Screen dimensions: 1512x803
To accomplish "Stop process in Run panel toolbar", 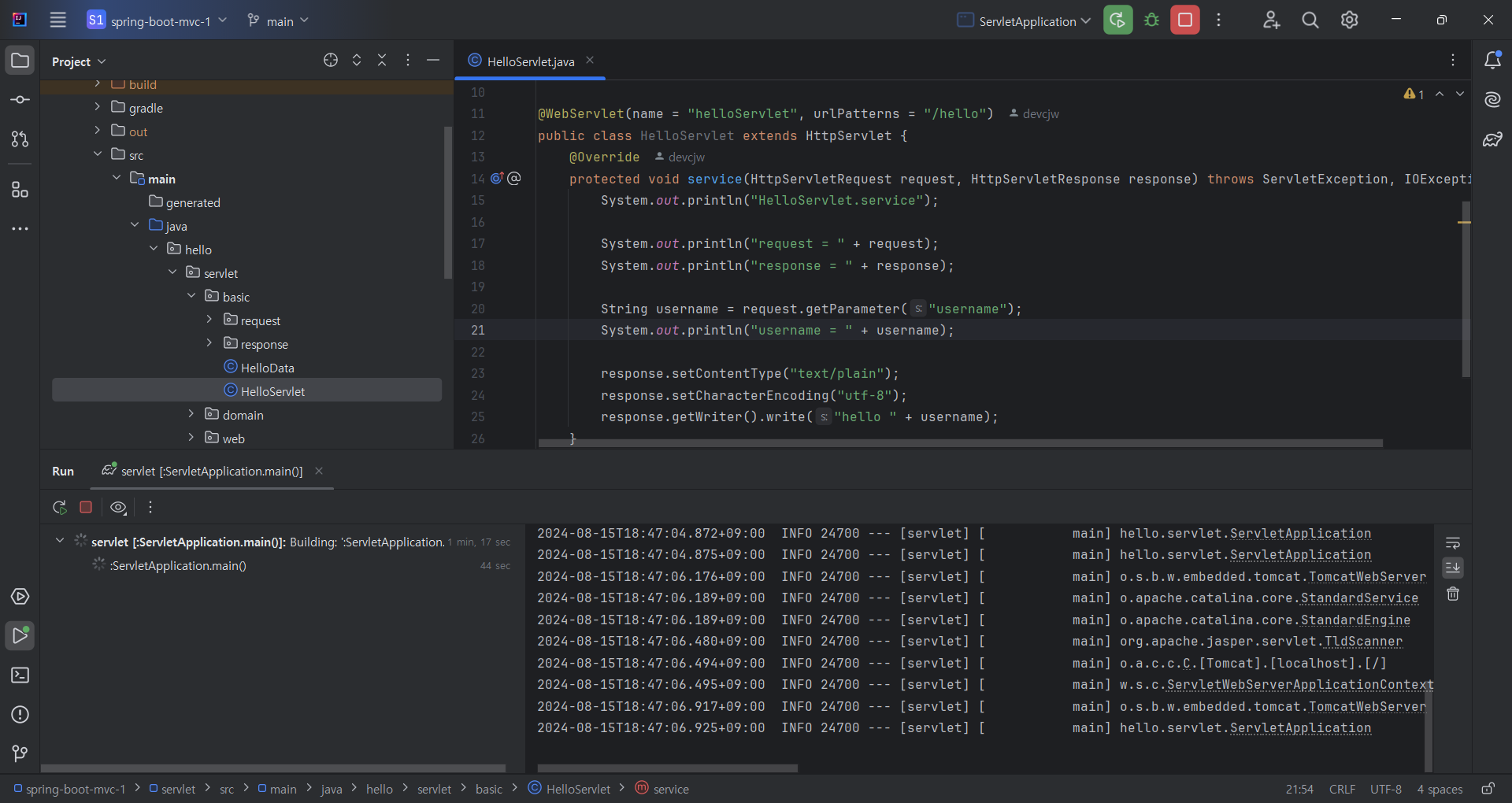I will tap(86, 508).
